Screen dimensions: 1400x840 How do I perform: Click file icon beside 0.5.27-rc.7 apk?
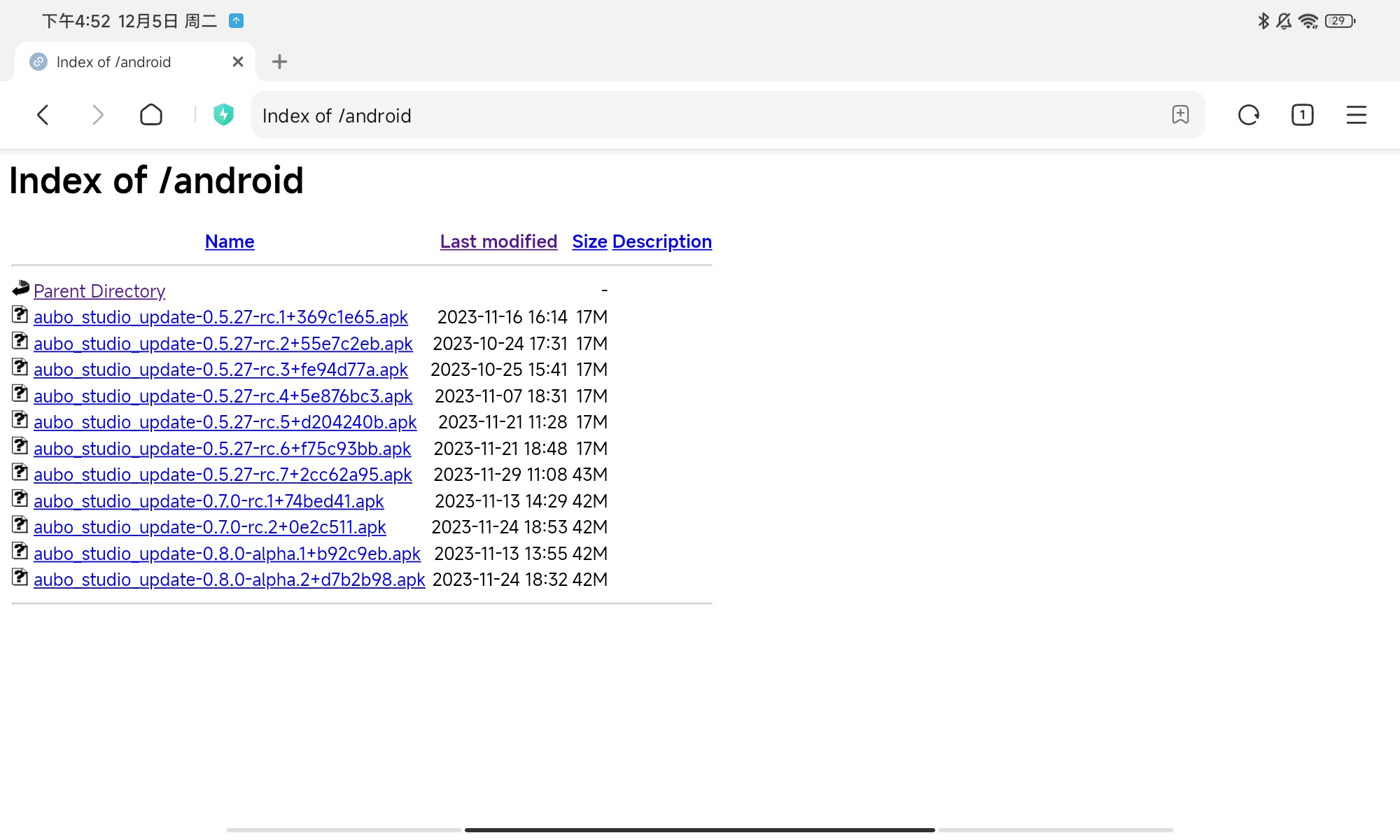click(x=20, y=472)
